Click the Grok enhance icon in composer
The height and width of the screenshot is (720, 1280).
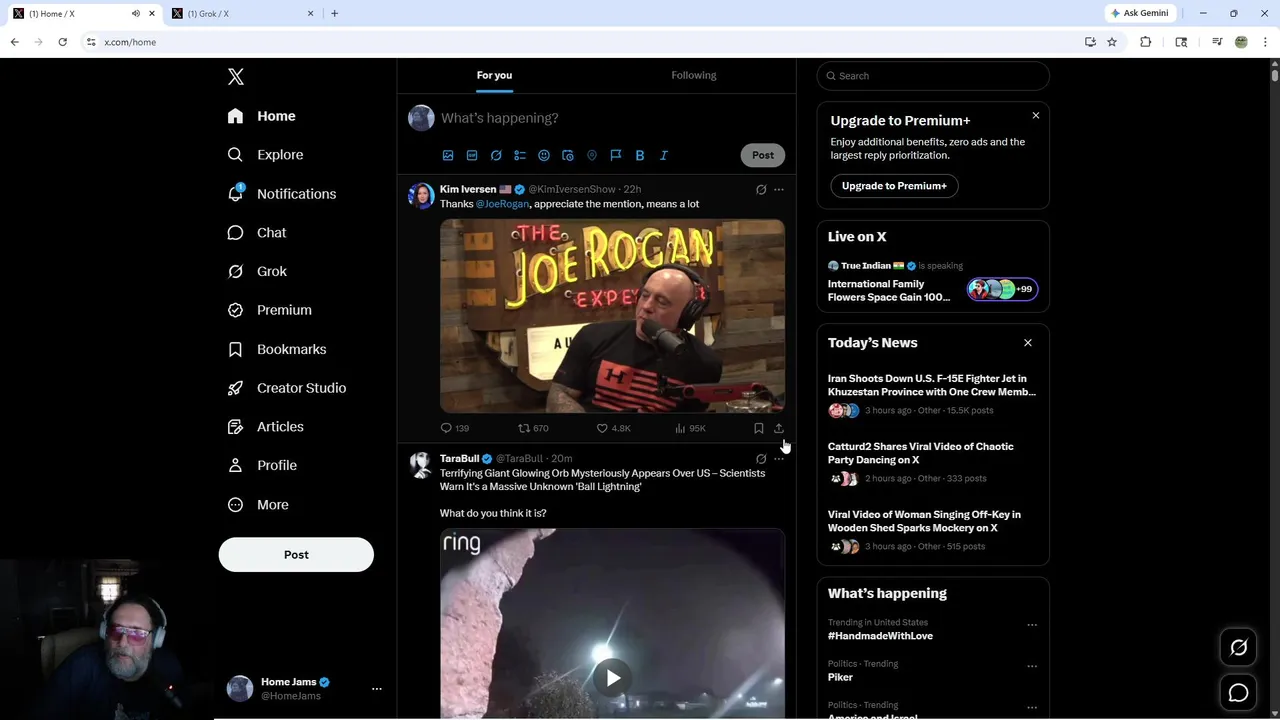pyautogui.click(x=496, y=155)
